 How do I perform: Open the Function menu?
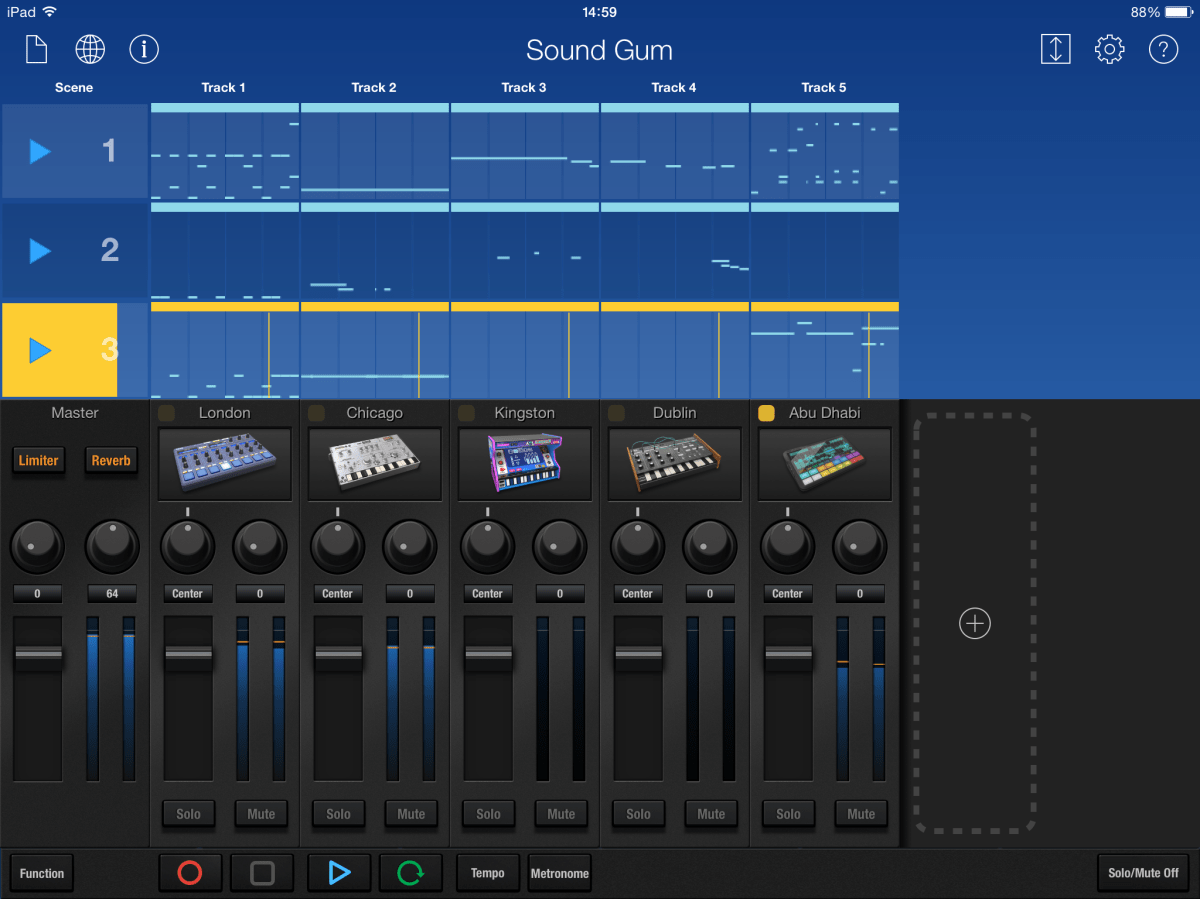pyautogui.click(x=41, y=872)
